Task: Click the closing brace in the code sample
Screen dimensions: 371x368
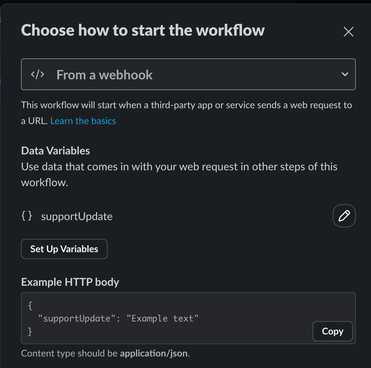Action: [x=30, y=331]
